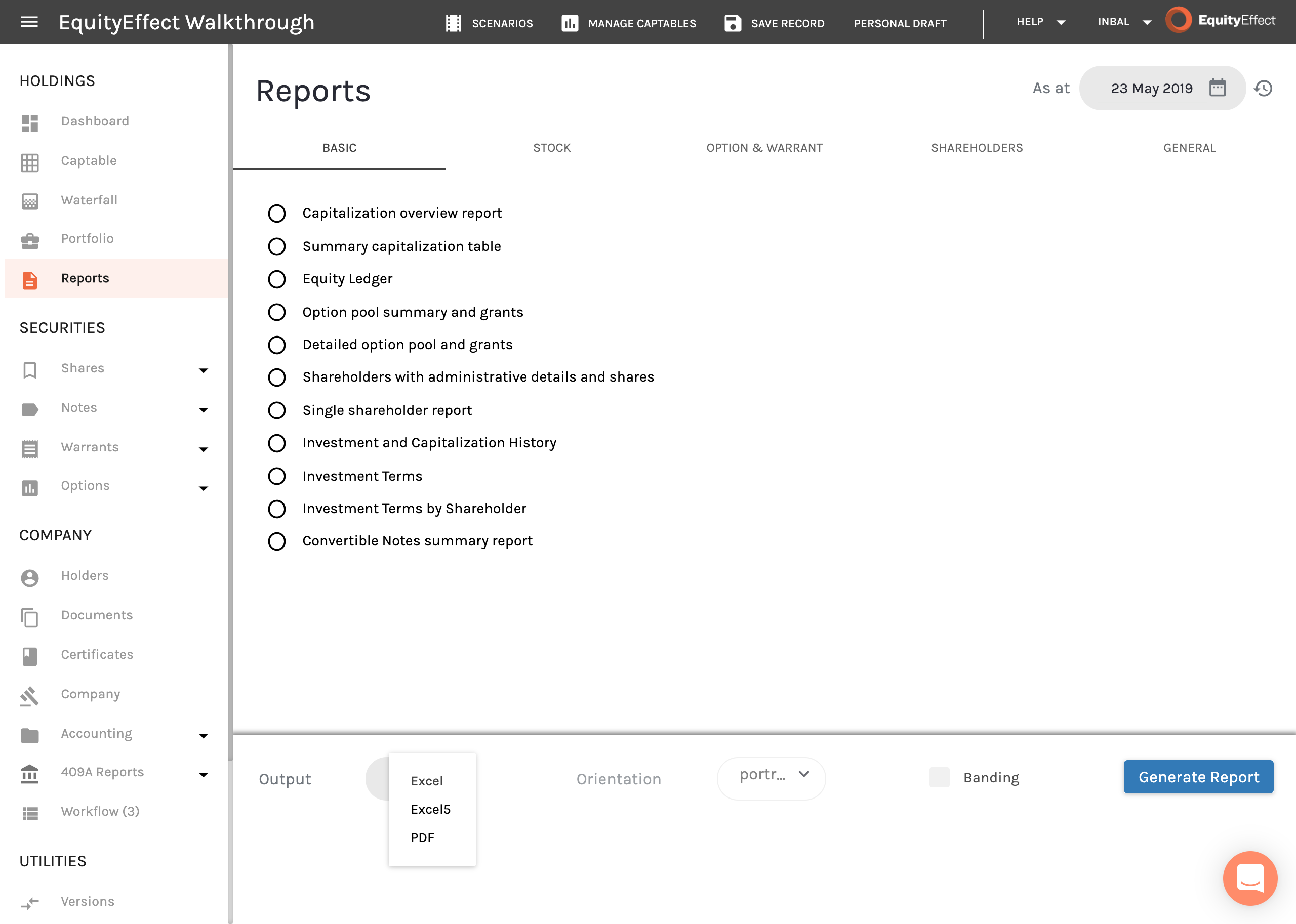Click the Portfolio briefcase icon
1296x924 pixels.
tap(29, 241)
